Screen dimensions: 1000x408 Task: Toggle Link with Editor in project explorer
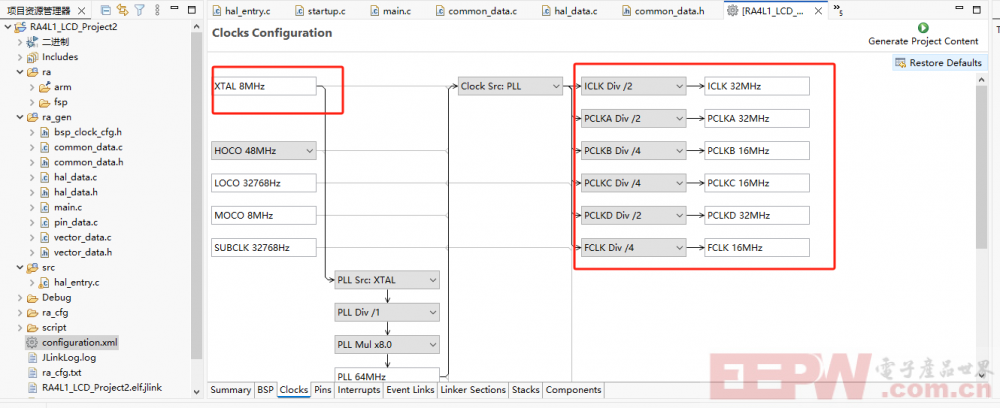pyautogui.click(x=122, y=11)
